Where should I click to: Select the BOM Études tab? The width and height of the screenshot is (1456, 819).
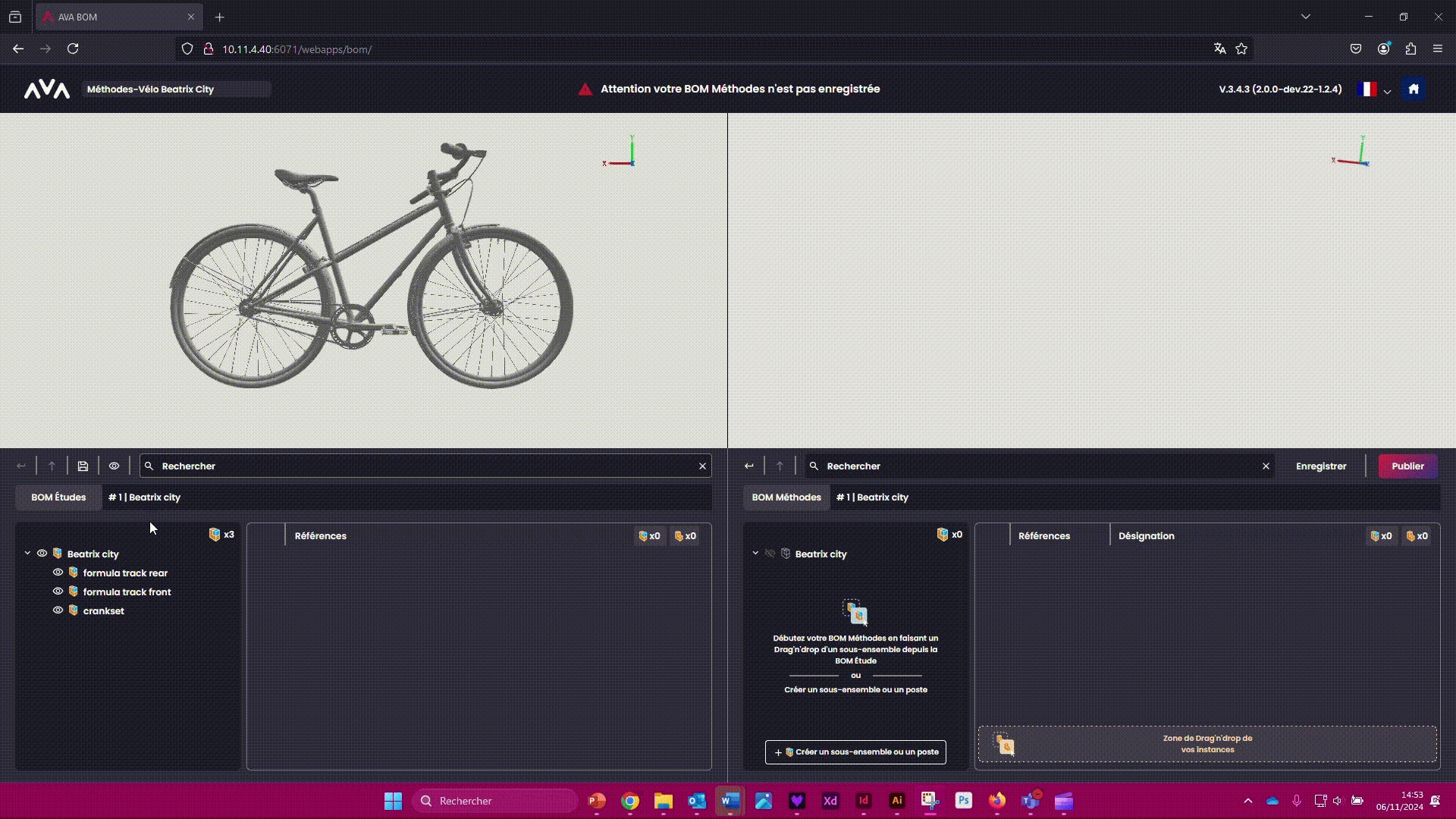pyautogui.click(x=58, y=497)
